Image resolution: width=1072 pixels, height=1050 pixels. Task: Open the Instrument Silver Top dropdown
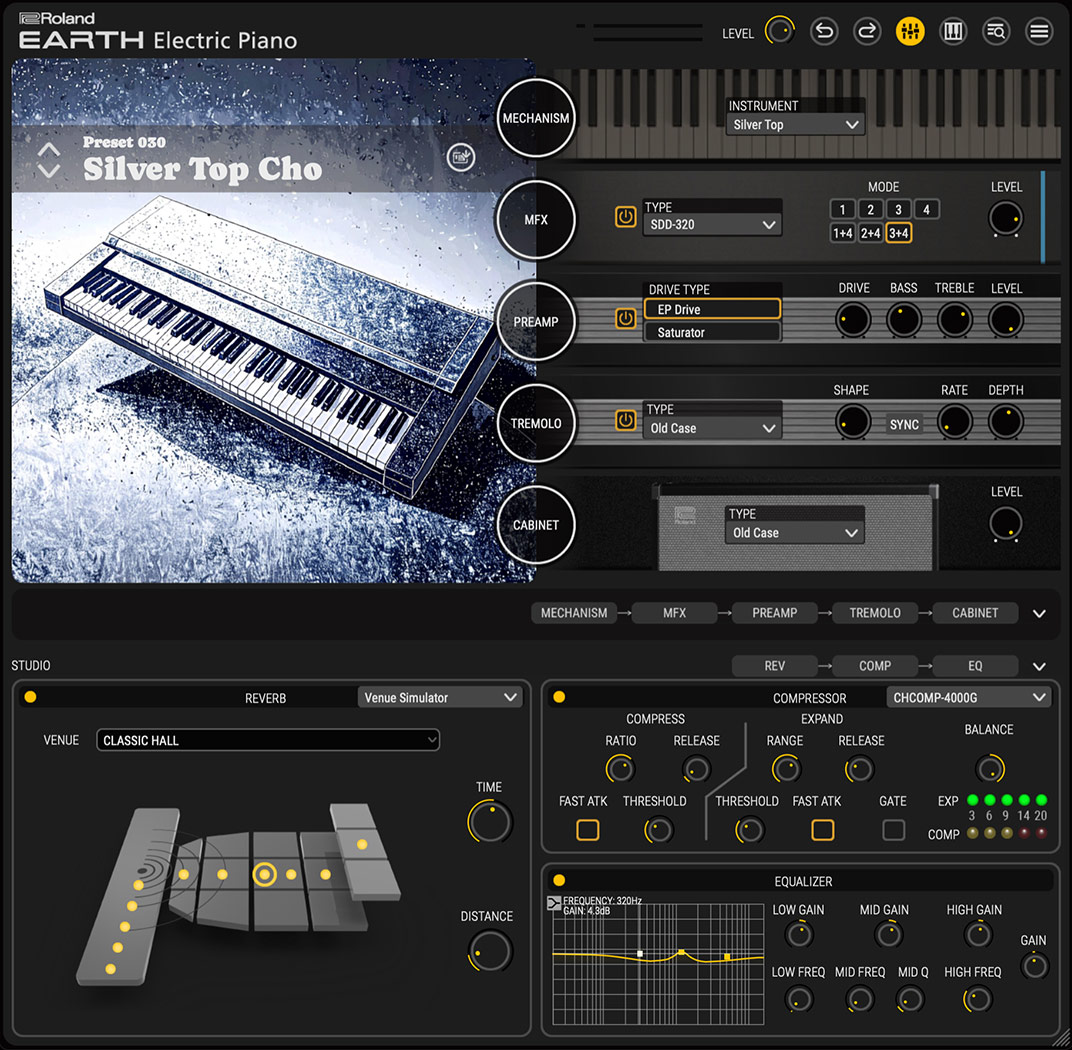(x=795, y=125)
